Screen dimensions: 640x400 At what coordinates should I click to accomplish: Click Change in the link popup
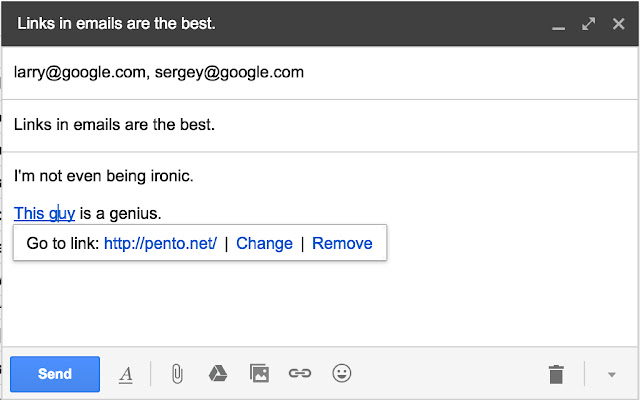(264, 243)
